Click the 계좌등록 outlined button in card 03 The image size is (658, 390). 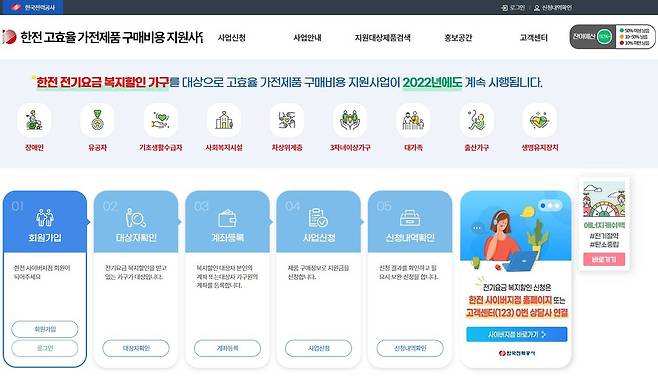coord(227,348)
